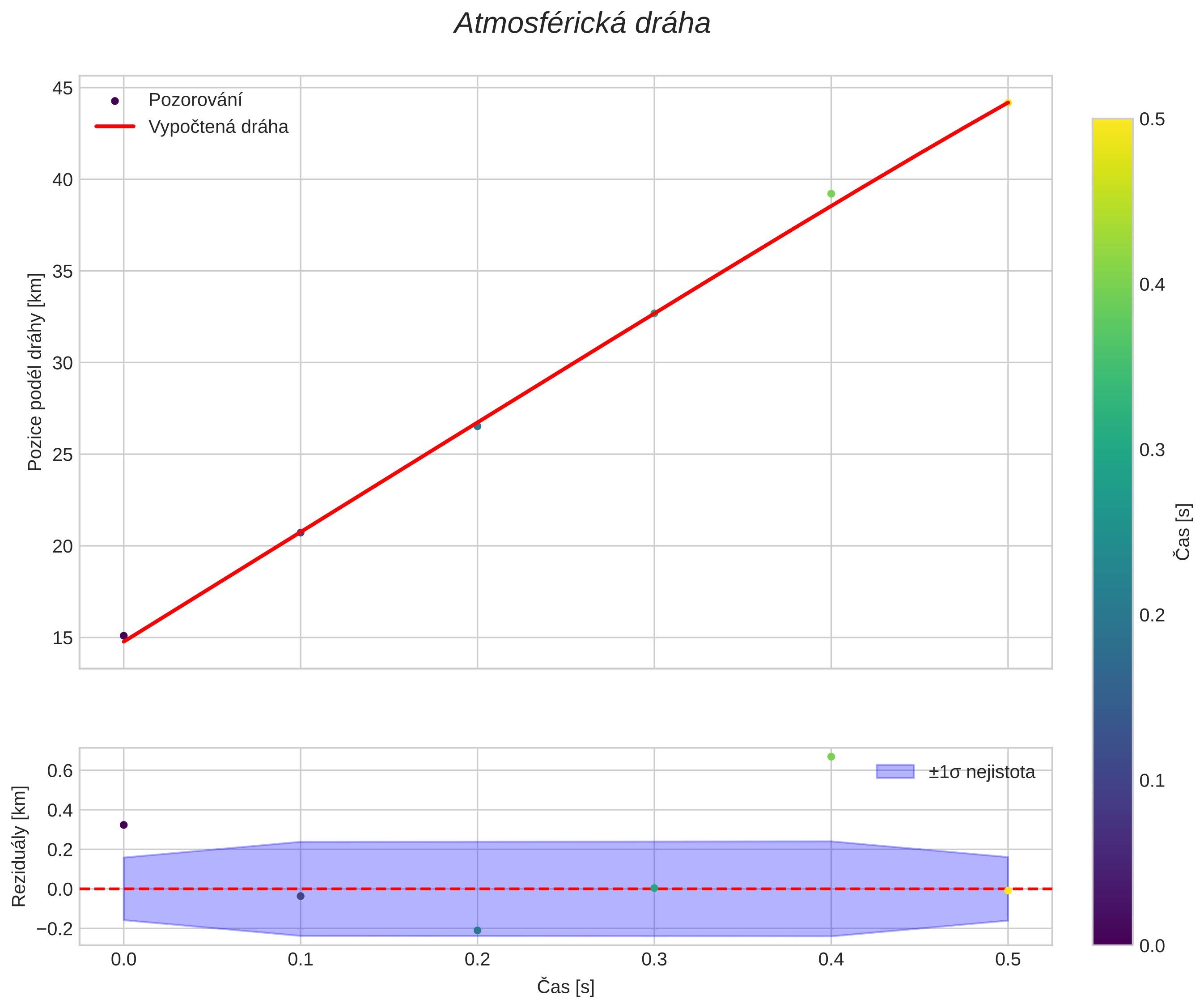
Task: Click the x-axis label Čas [s]
Action: 565,987
